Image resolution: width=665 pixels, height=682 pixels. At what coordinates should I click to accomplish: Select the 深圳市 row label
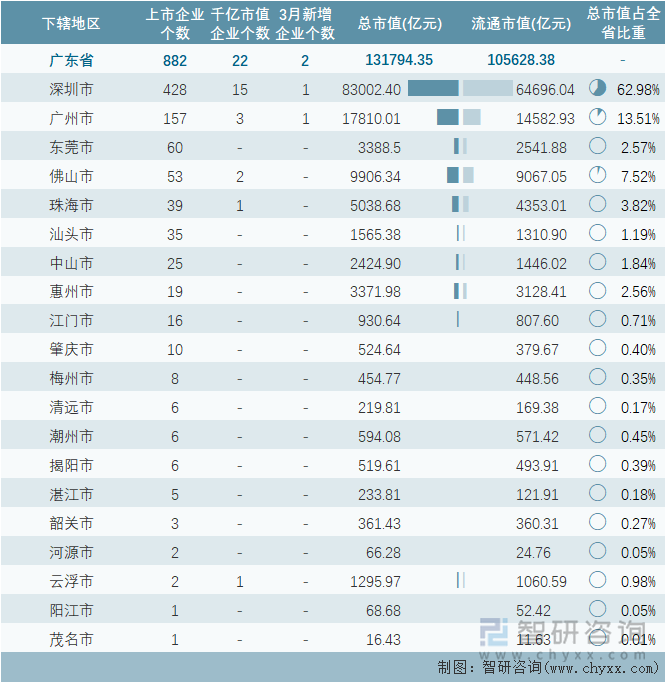point(71,90)
